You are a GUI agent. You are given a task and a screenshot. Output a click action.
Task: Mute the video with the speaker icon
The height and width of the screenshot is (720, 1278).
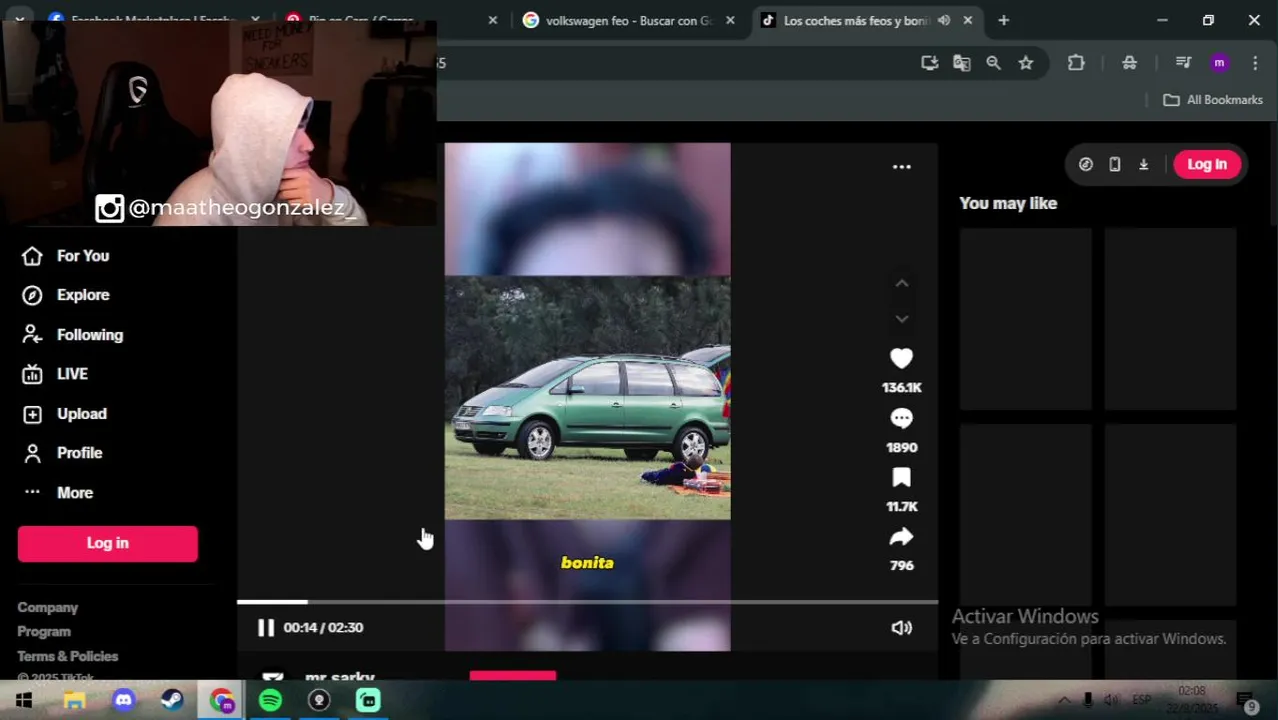901,627
